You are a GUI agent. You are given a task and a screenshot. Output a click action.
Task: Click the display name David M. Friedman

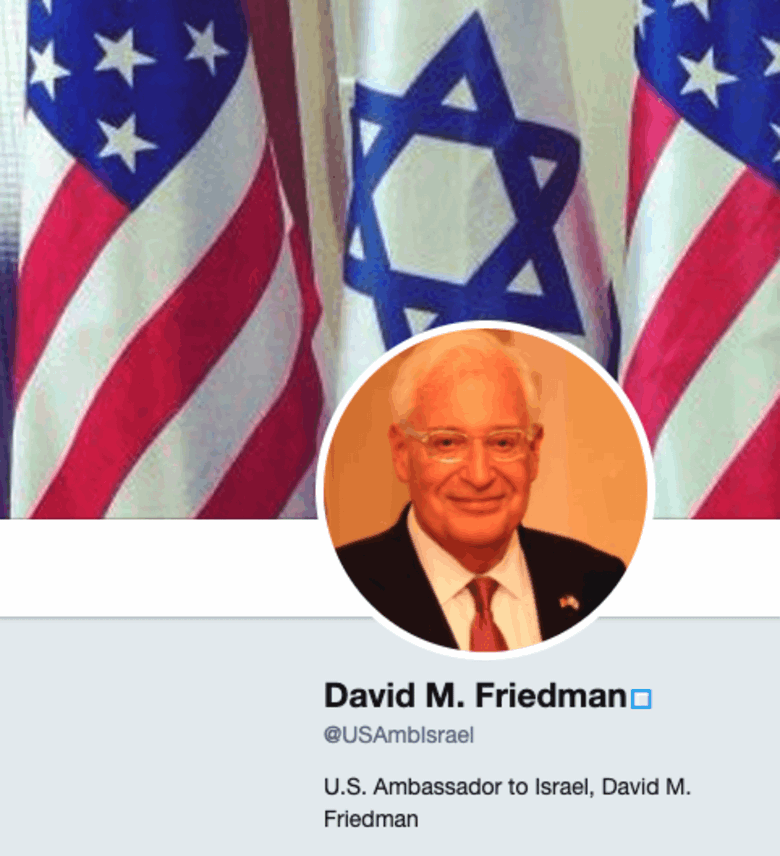click(475, 696)
